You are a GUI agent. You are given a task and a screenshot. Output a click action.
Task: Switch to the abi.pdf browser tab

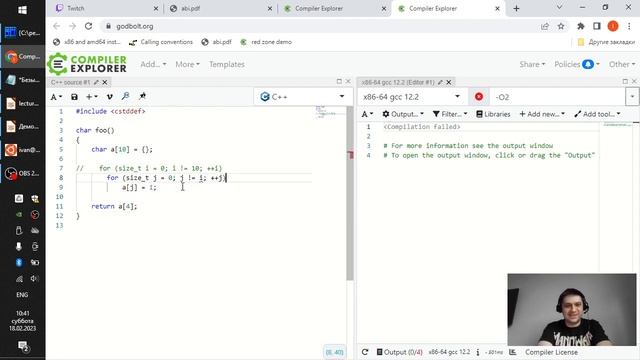(x=220, y=8)
